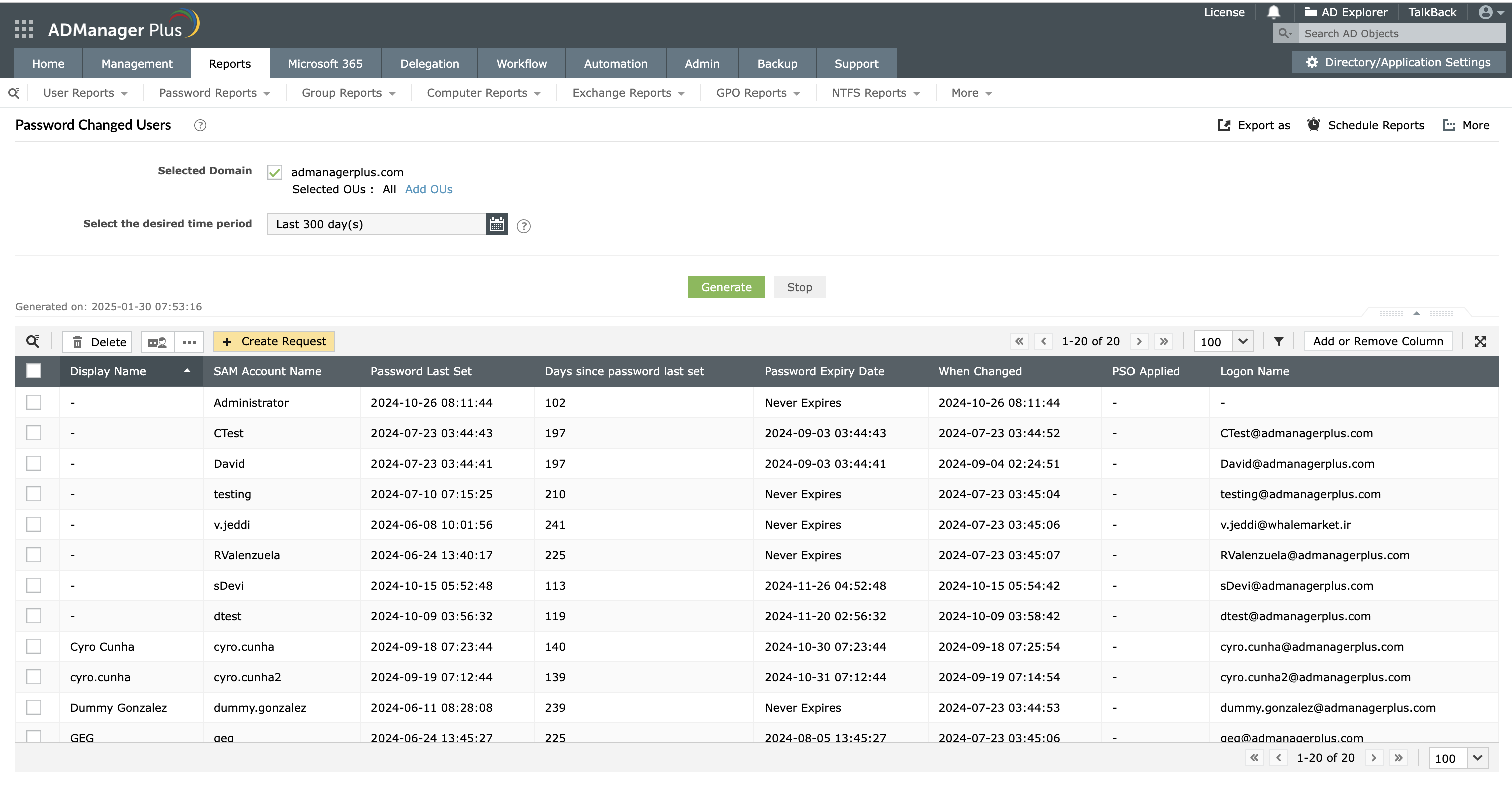Go to last page in top pagination

tap(1164, 341)
